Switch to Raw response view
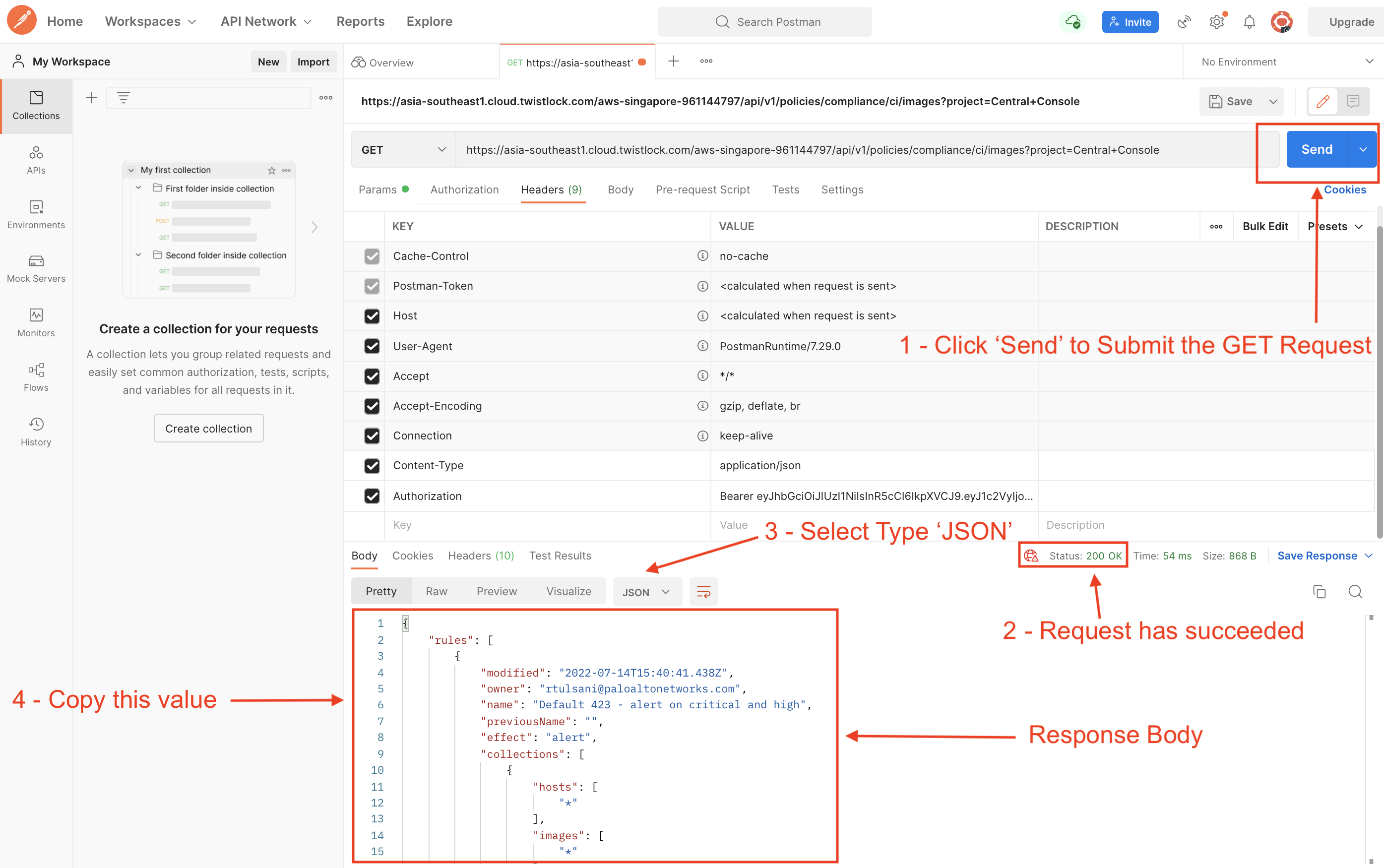The height and width of the screenshot is (868, 1384). [x=436, y=591]
